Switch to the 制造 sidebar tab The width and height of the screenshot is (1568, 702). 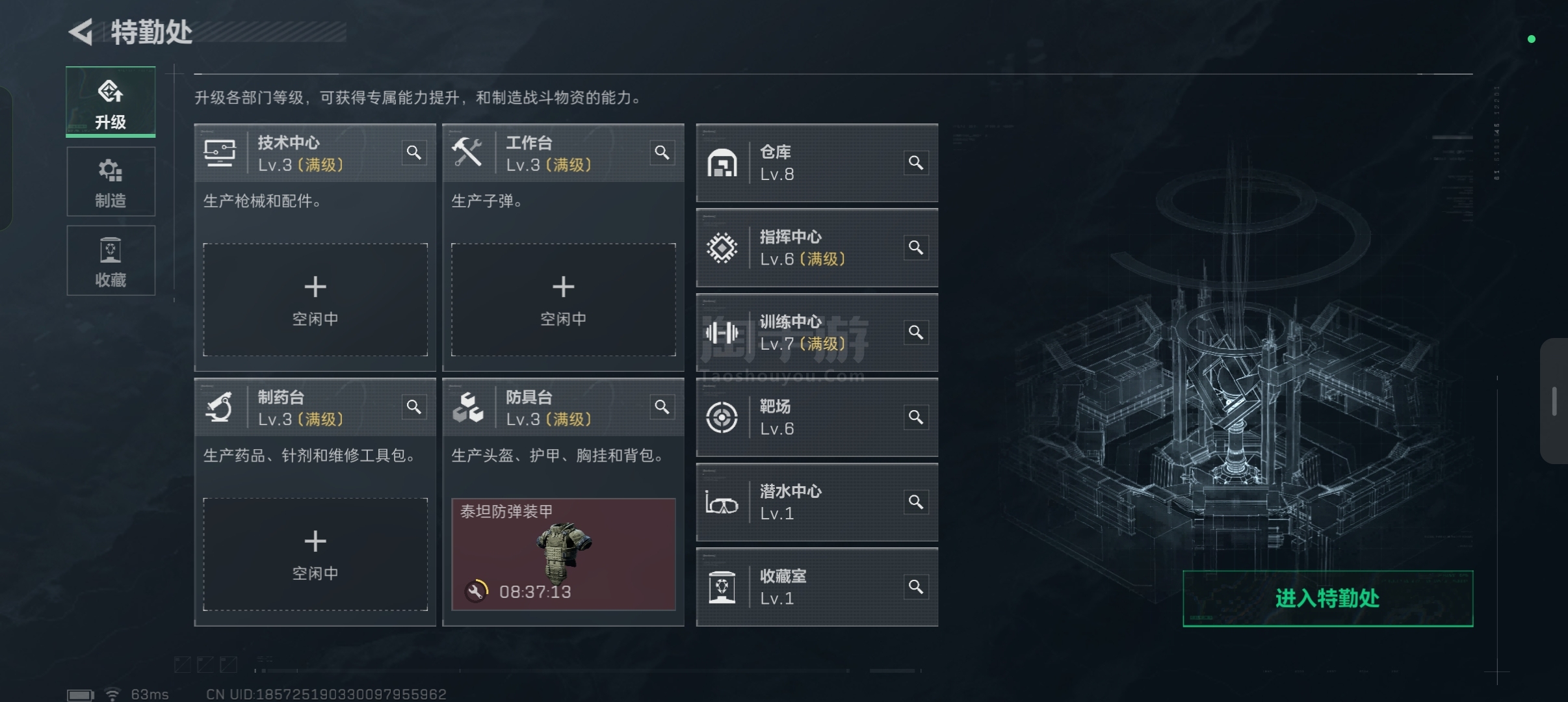(x=111, y=181)
